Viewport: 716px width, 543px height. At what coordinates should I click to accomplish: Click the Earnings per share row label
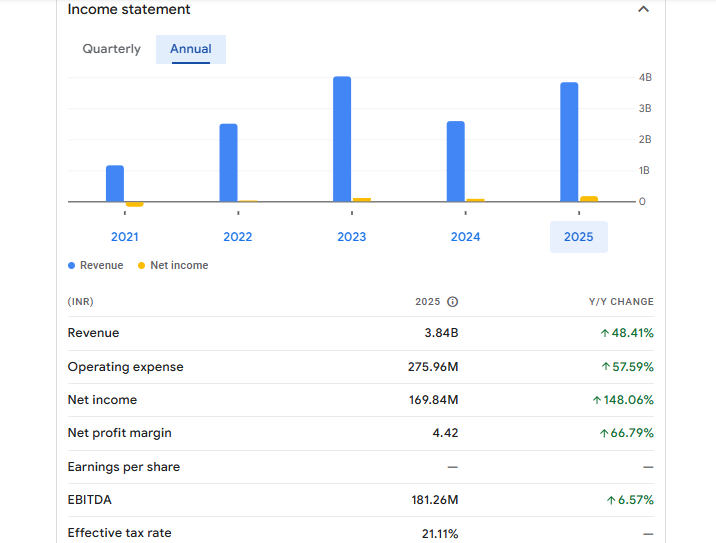click(124, 467)
